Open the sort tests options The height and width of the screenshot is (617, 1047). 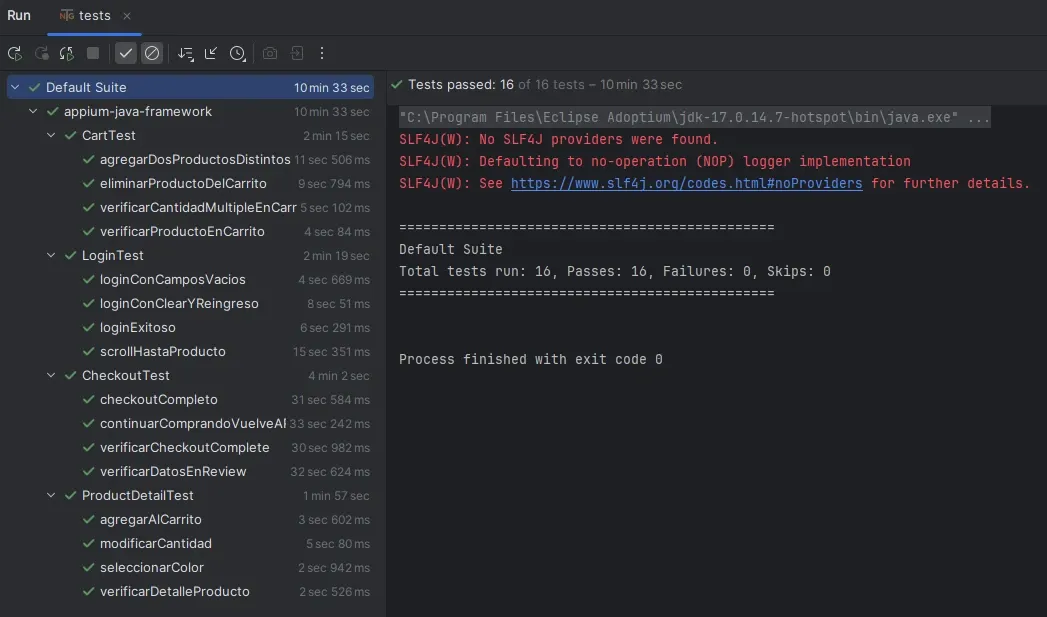[186, 53]
